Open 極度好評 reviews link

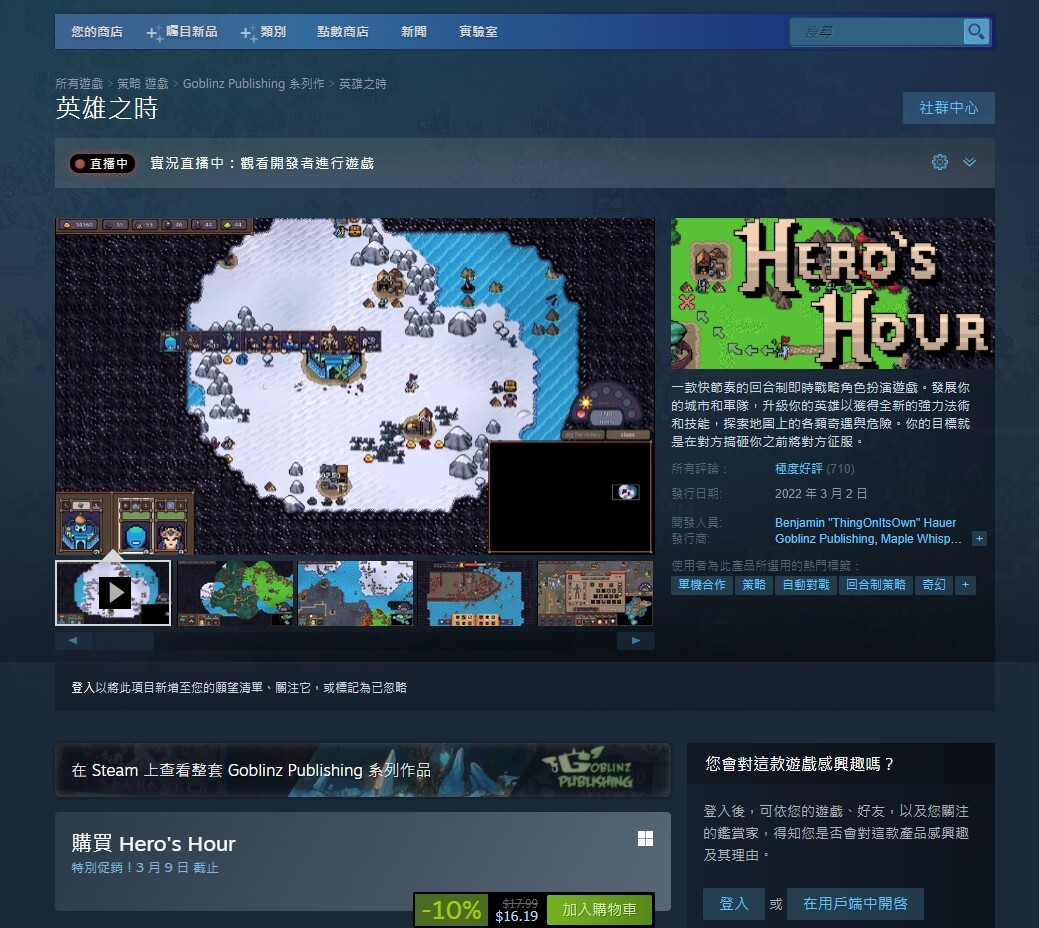[x=798, y=469]
